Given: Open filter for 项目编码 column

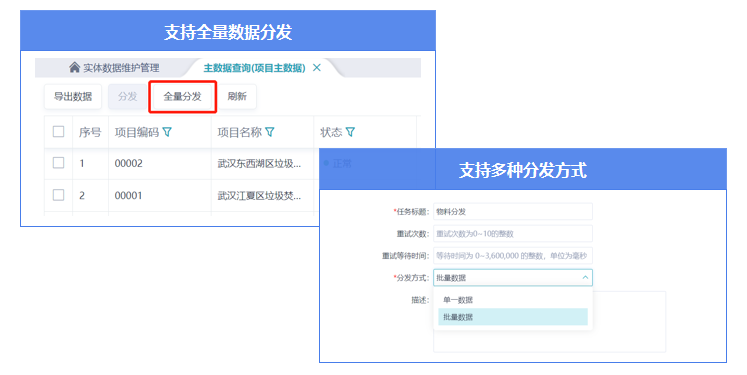Looking at the screenshot, I should pos(167,132).
